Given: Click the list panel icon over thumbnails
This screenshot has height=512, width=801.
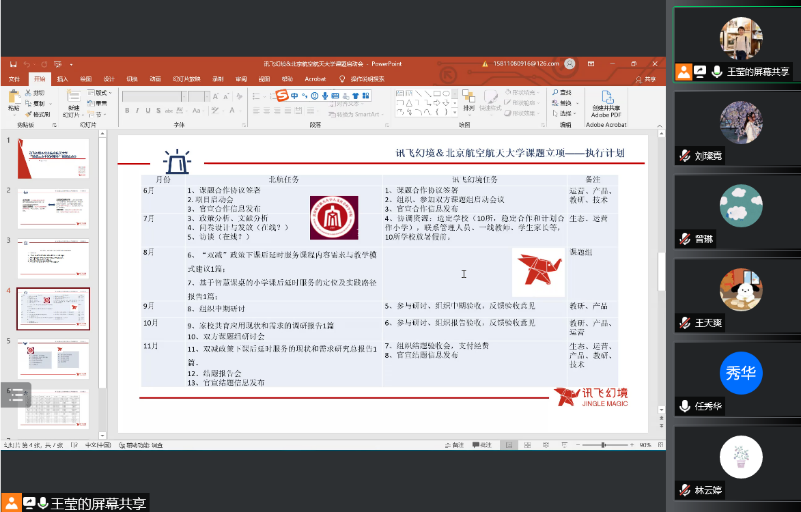Looking at the screenshot, I should tap(14, 395).
